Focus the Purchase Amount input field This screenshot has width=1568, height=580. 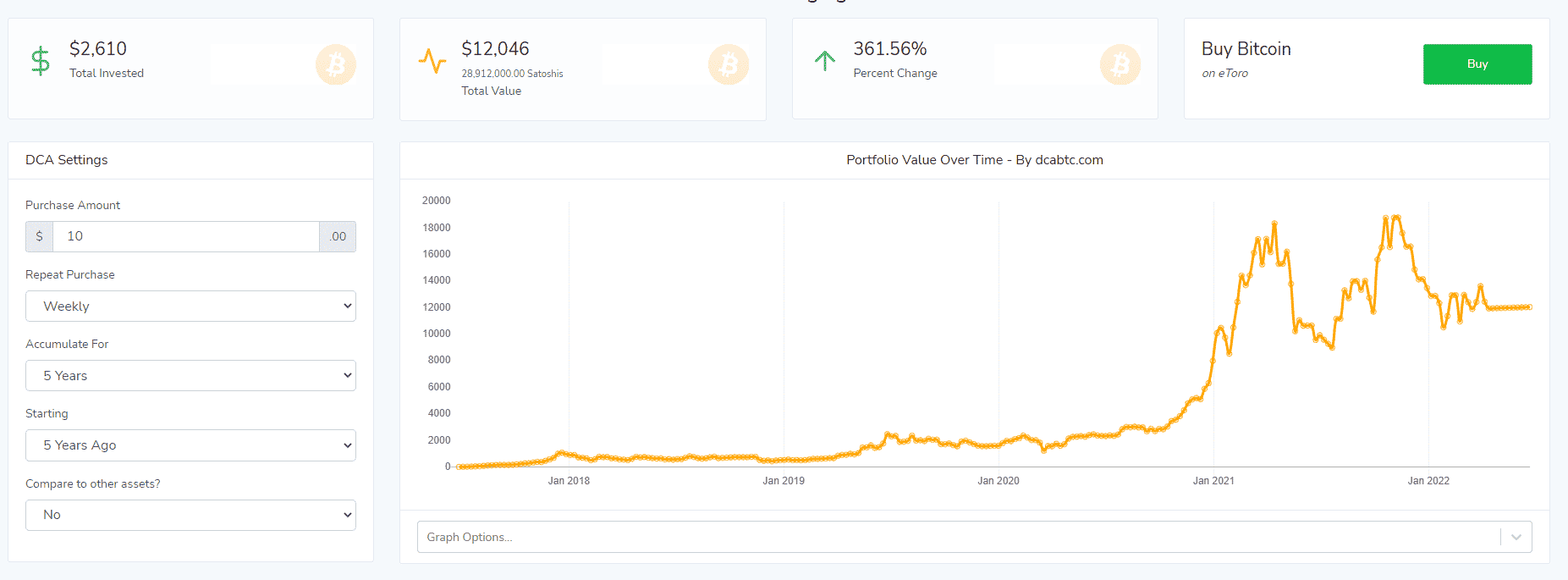186,236
